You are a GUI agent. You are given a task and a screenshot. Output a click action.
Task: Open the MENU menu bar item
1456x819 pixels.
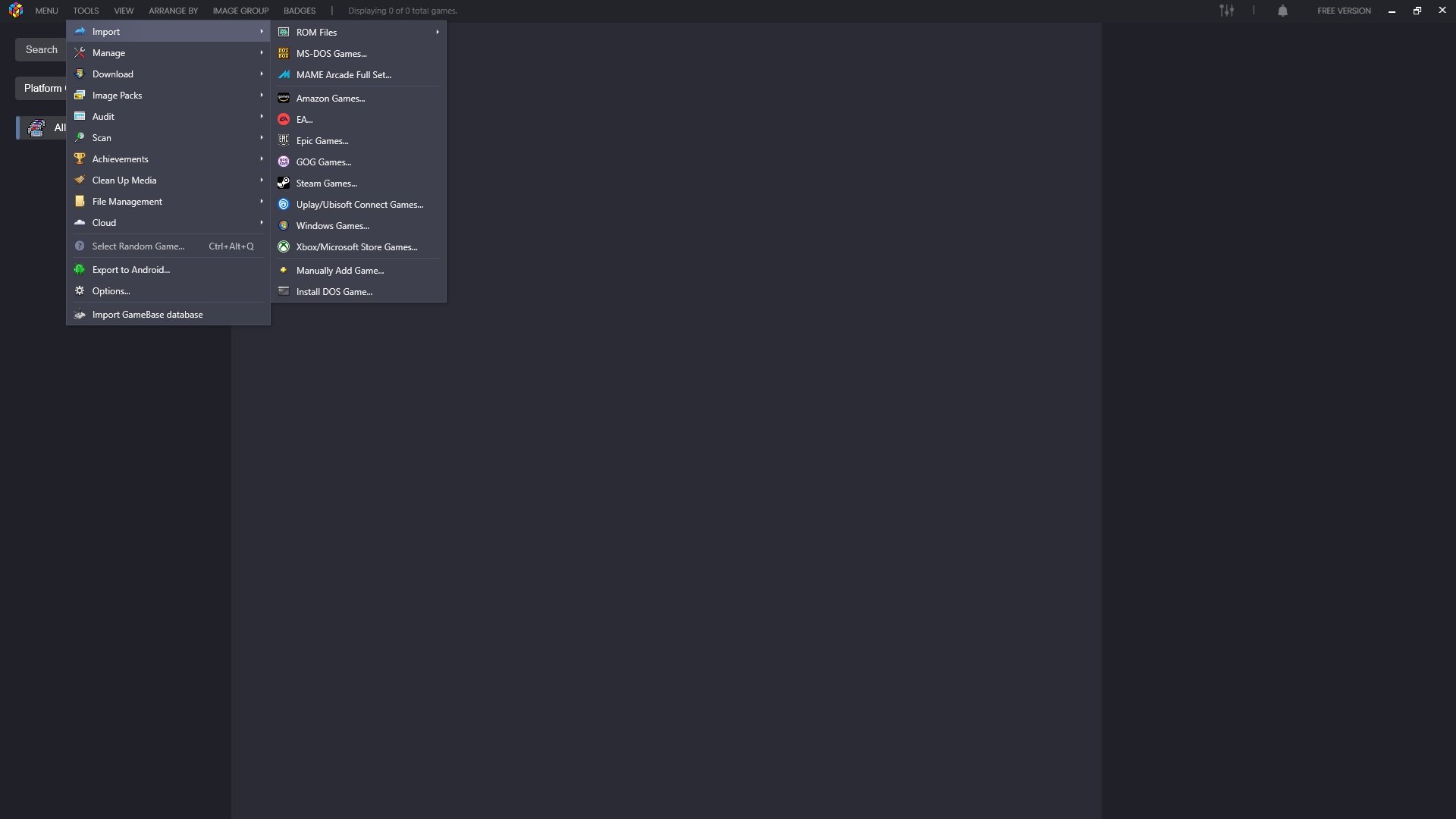[x=46, y=11]
